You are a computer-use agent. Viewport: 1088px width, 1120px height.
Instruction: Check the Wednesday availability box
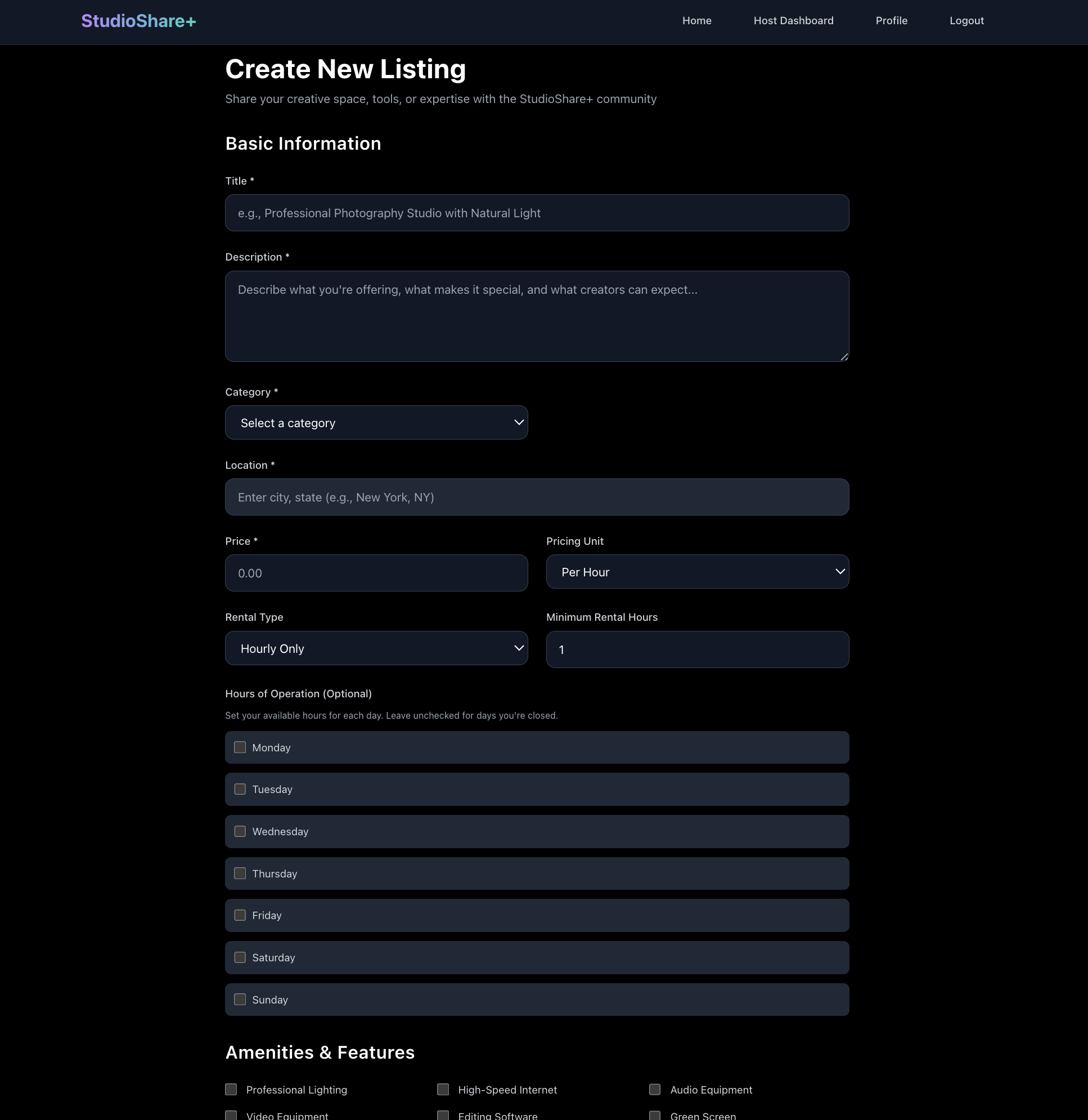pos(240,831)
